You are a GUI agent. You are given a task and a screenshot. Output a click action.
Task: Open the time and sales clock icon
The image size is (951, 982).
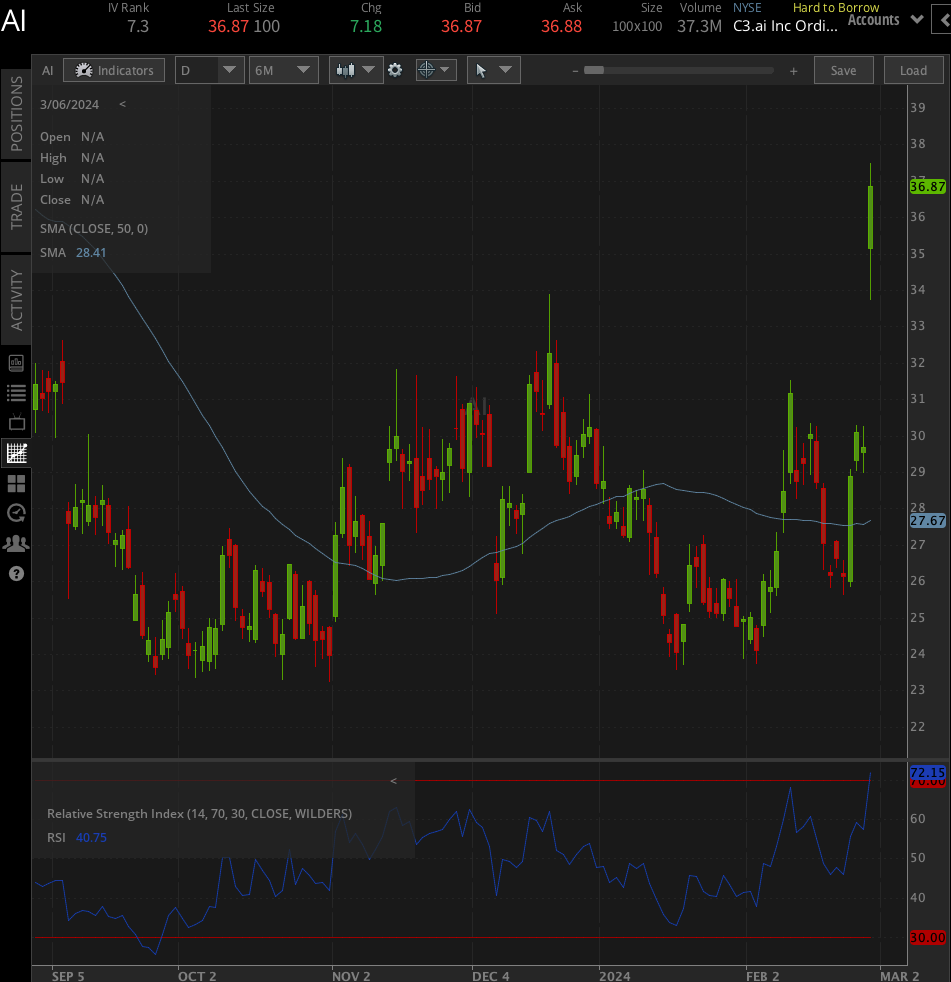pyautogui.click(x=16, y=513)
